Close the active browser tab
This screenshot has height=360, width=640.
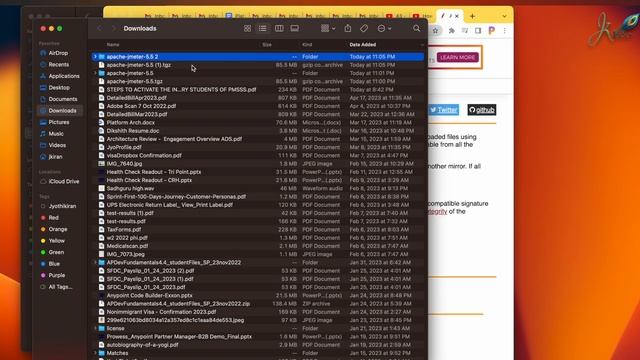457,16
